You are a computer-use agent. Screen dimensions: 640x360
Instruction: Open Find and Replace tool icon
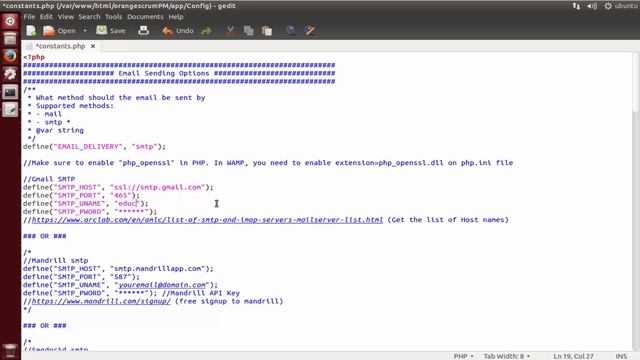tap(310, 31)
